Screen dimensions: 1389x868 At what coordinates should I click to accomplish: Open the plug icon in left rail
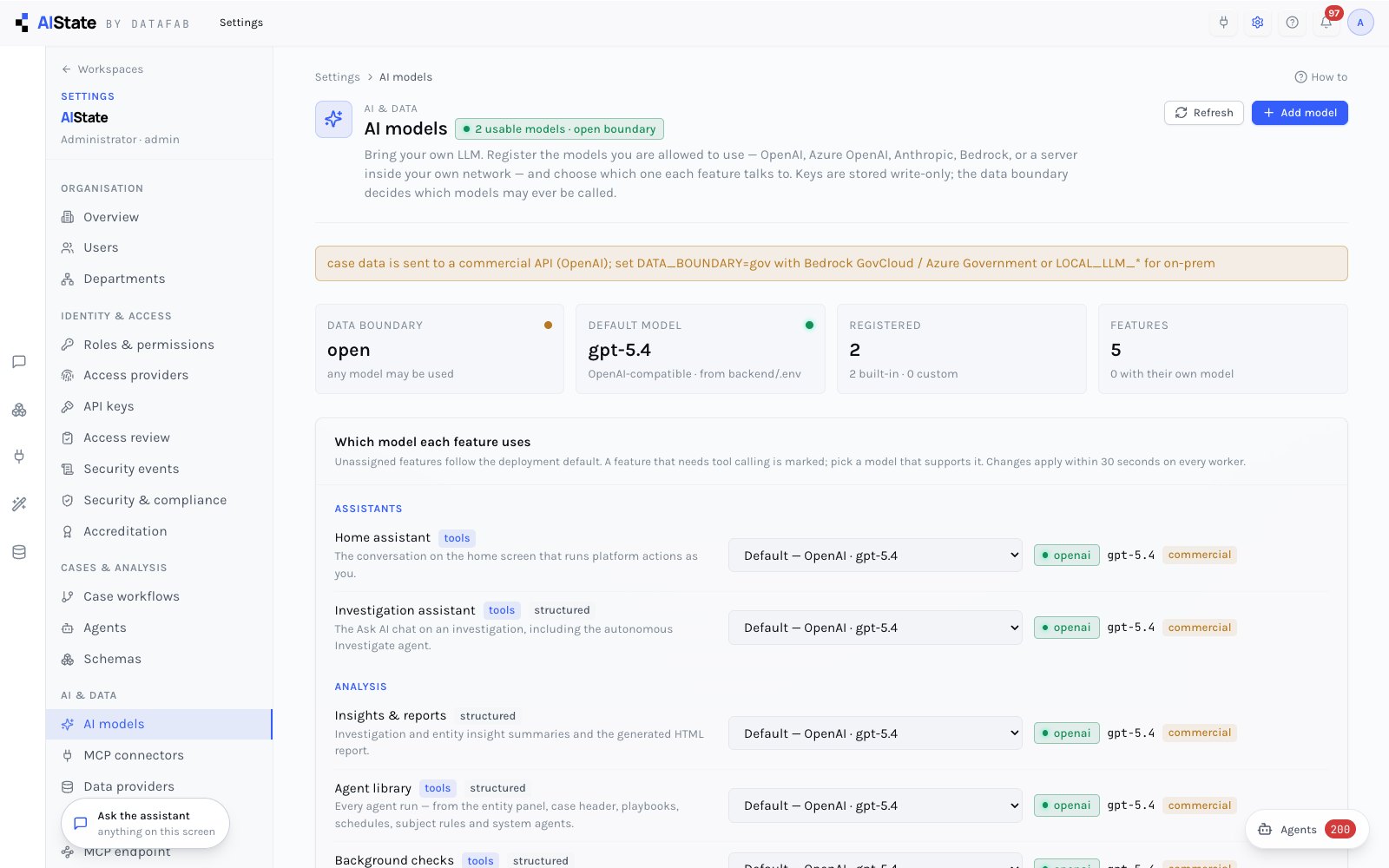19,457
